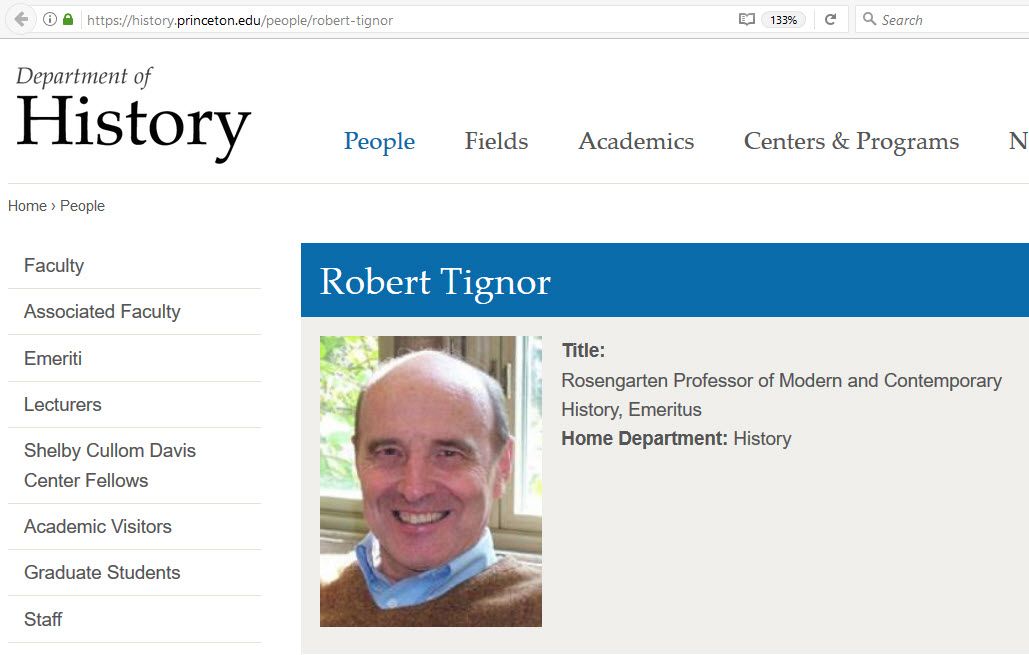Go to Centers & Programs
This screenshot has width=1029, height=655.
[x=850, y=142]
